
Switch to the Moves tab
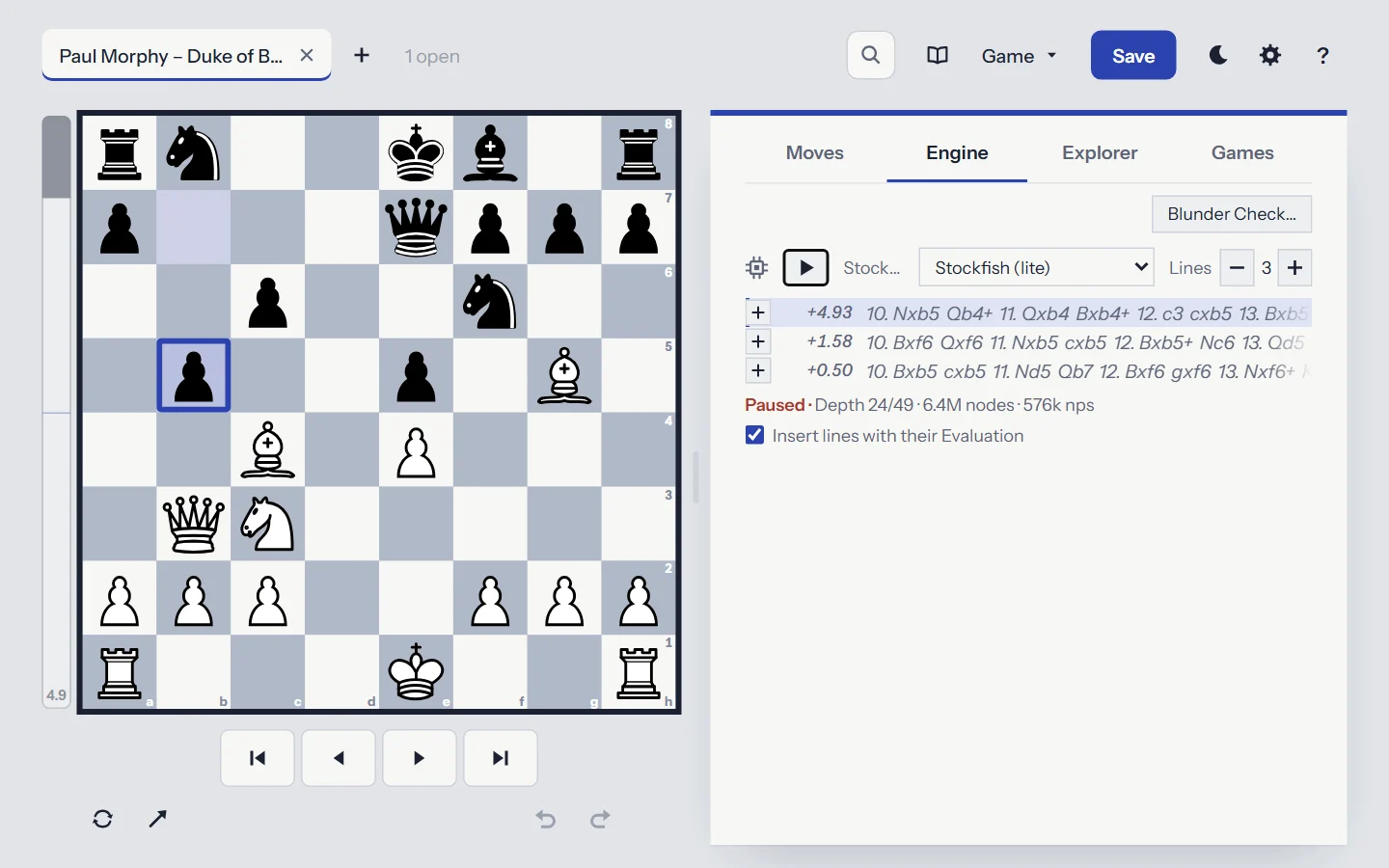(x=815, y=152)
